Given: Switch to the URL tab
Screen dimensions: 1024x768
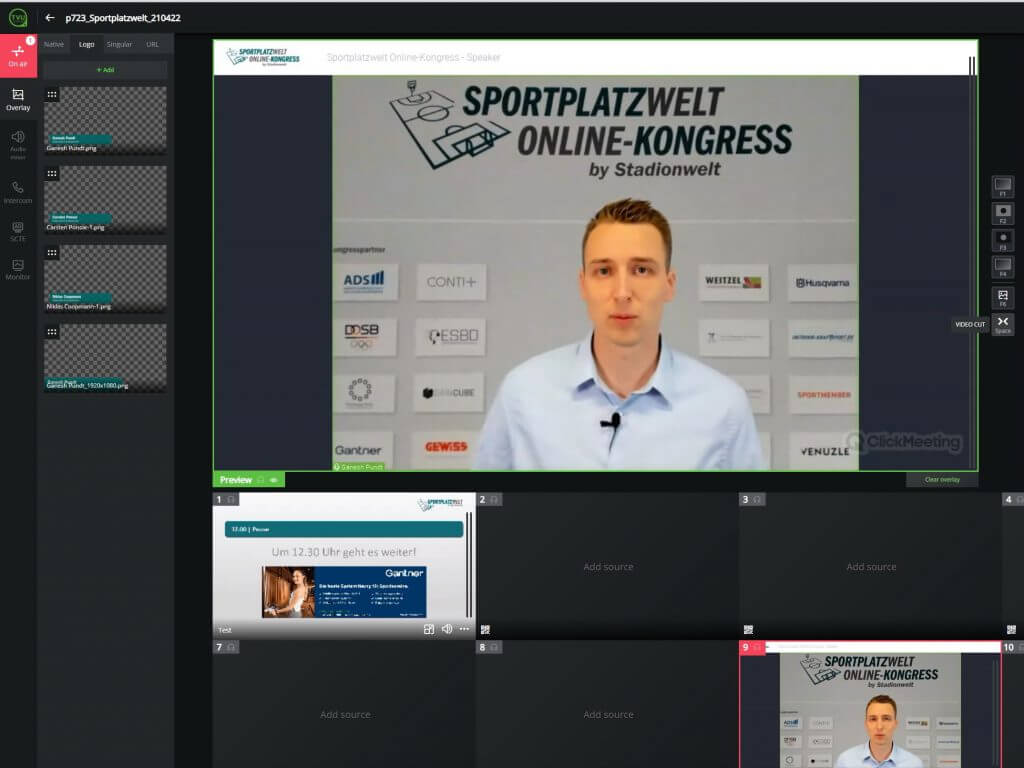Looking at the screenshot, I should click(153, 44).
